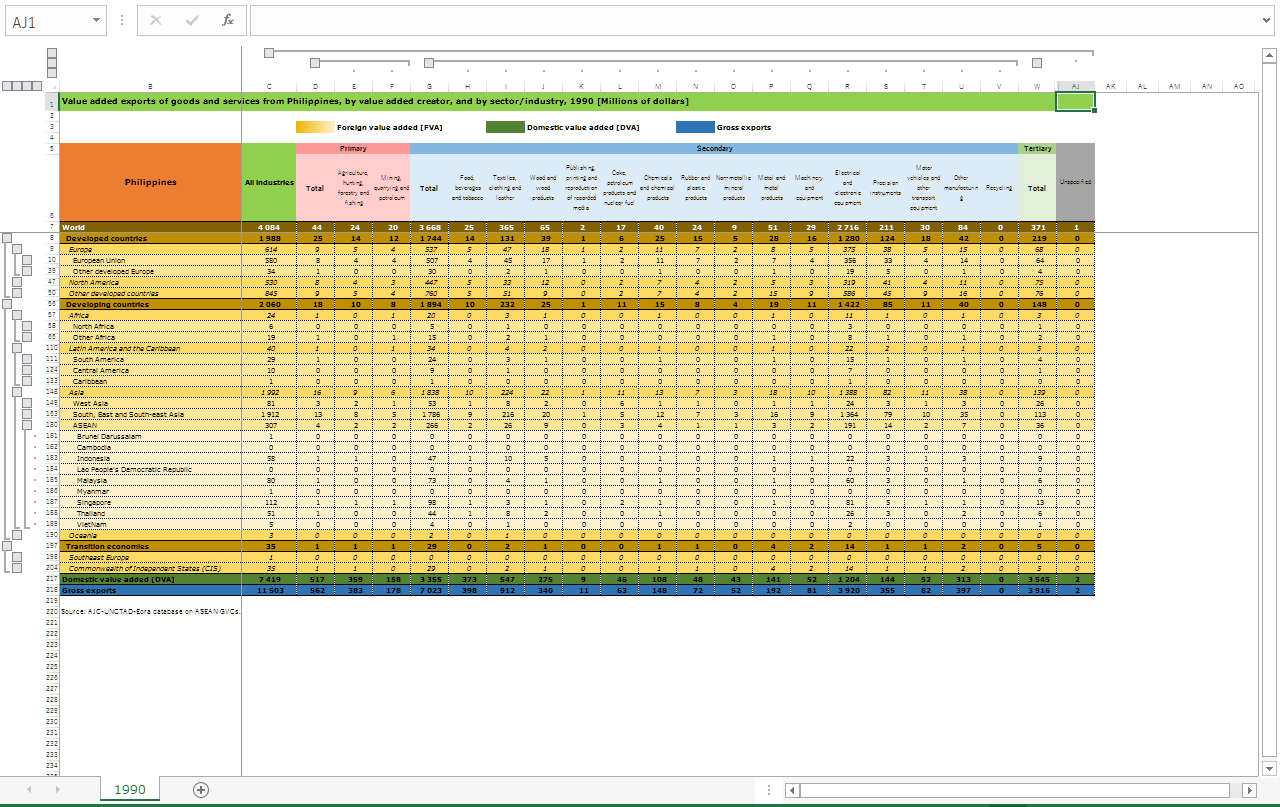Click the horizontal scrollbar left arrow
Viewport: 1280px width, 807px height.
click(792, 790)
